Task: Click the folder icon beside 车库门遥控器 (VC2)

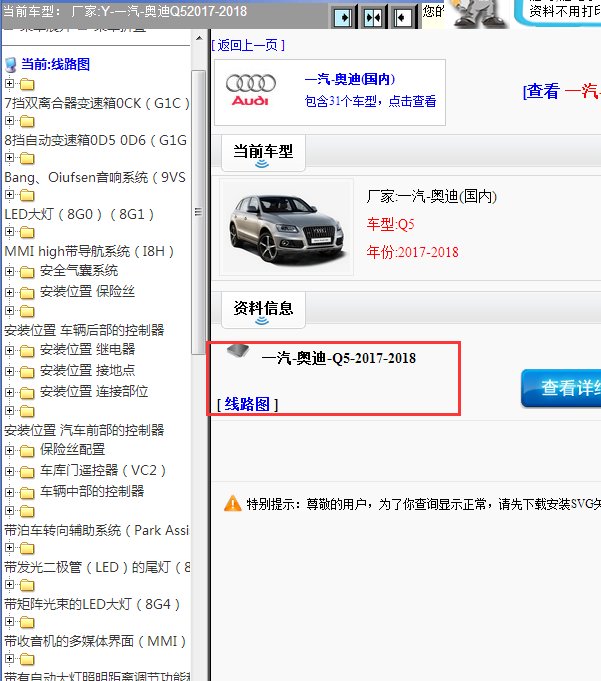Action: pyautogui.click(x=27, y=472)
